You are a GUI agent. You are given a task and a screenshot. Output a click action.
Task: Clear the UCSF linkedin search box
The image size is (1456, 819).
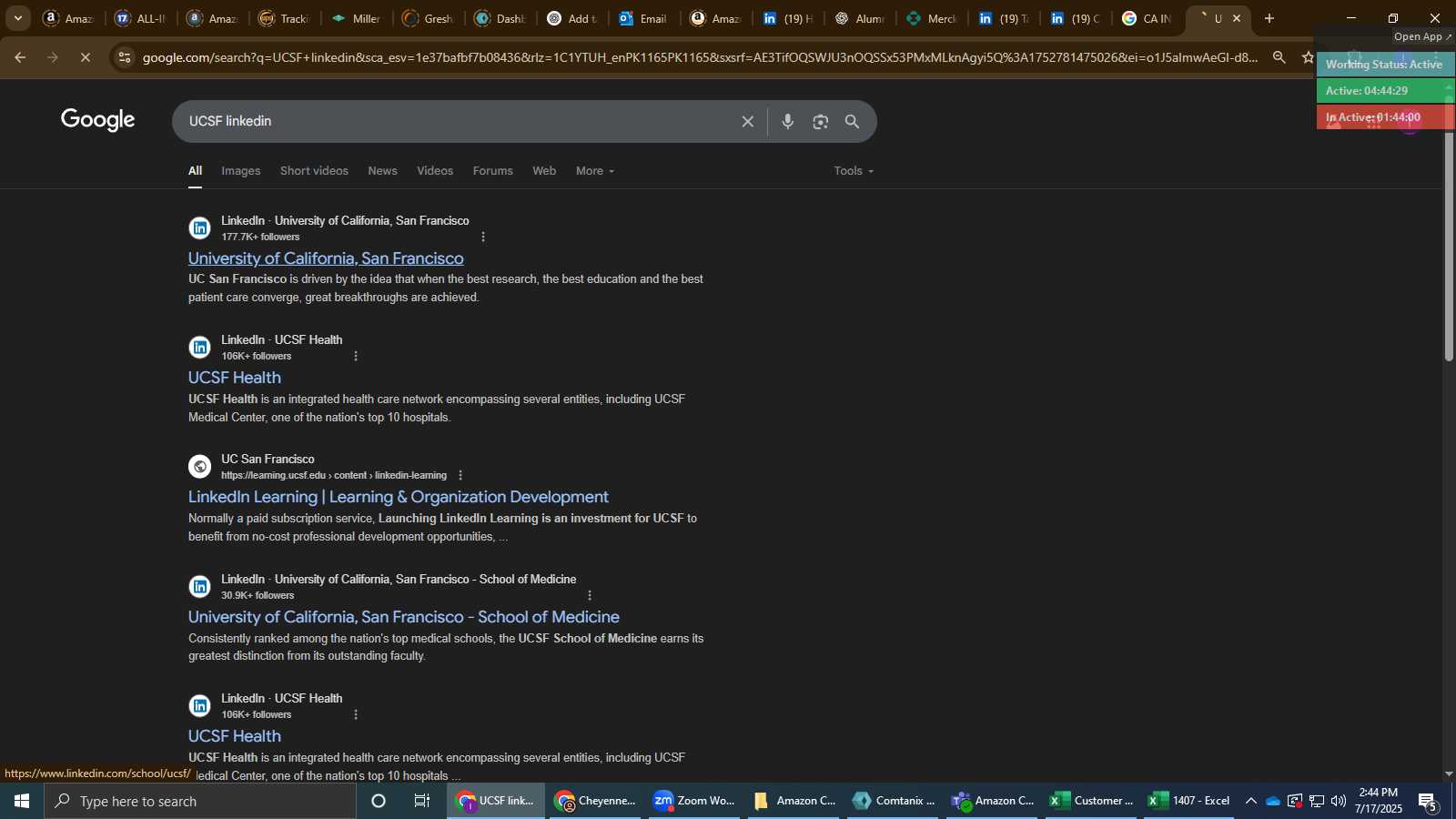(747, 122)
